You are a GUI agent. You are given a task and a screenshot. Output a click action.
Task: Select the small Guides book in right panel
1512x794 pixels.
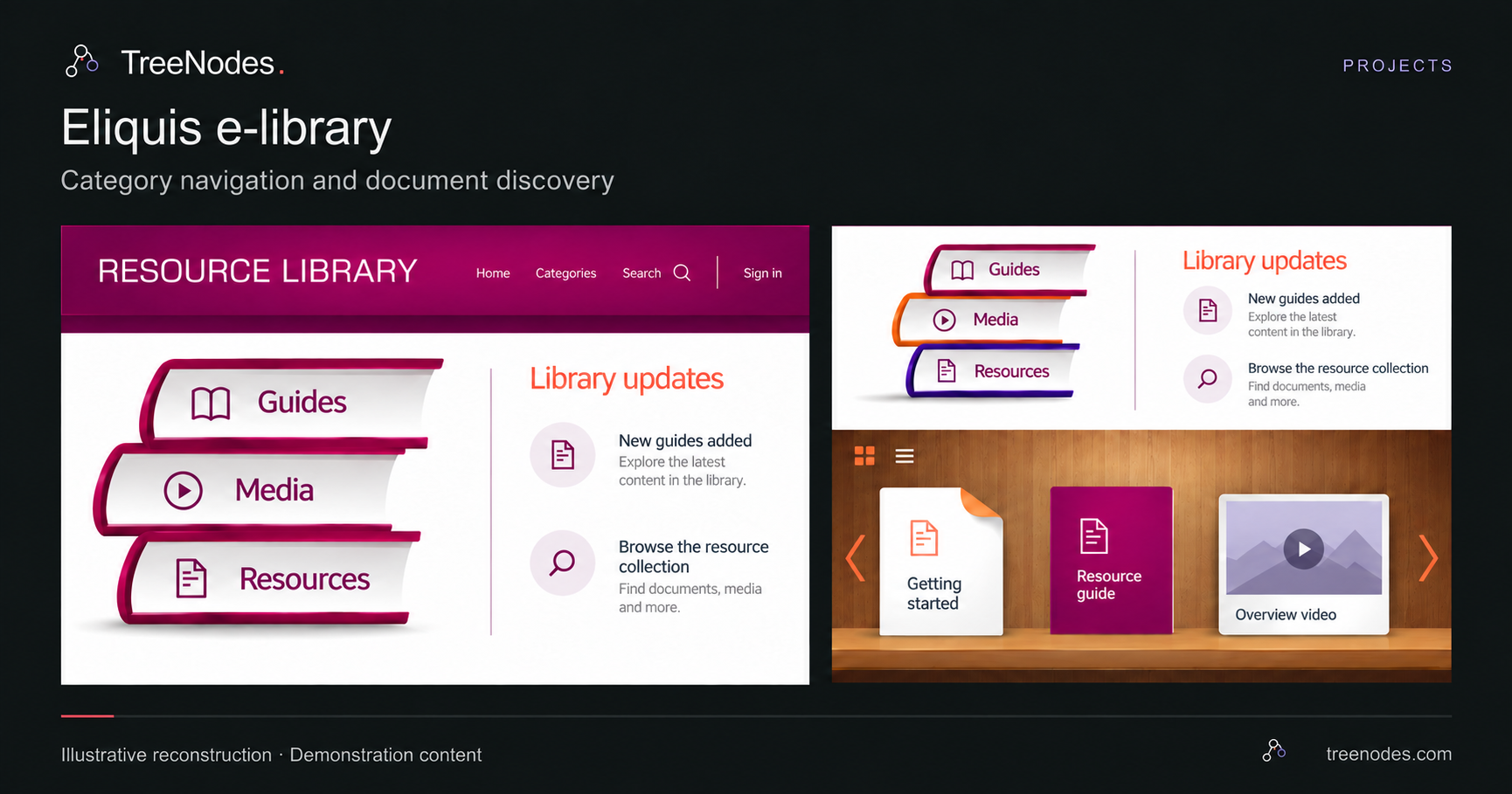[x=1009, y=269]
